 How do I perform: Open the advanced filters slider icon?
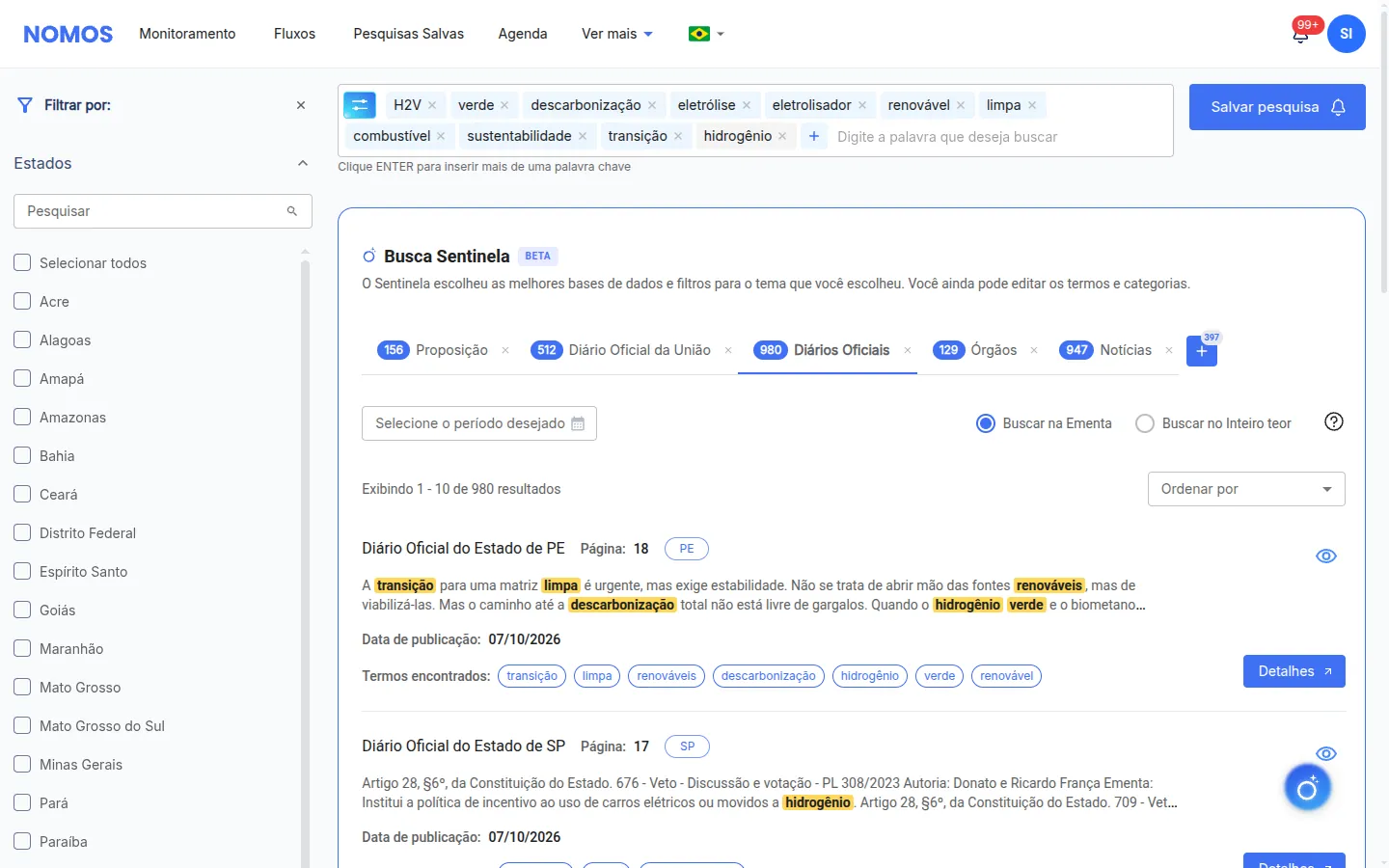coord(360,105)
